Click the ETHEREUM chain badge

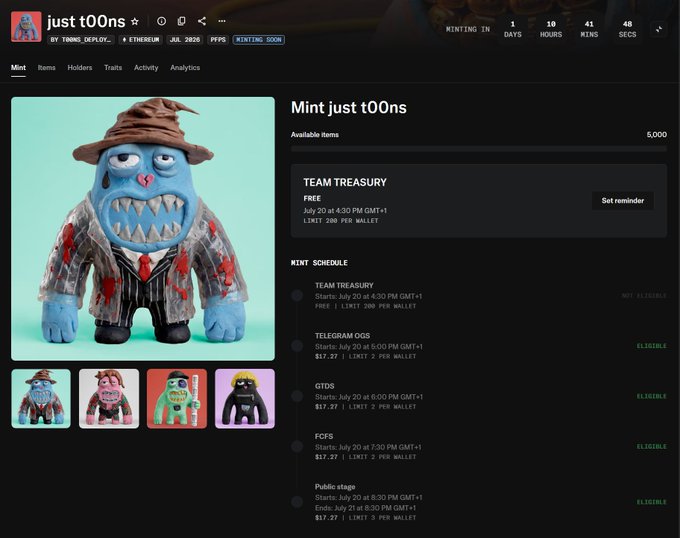click(141, 40)
